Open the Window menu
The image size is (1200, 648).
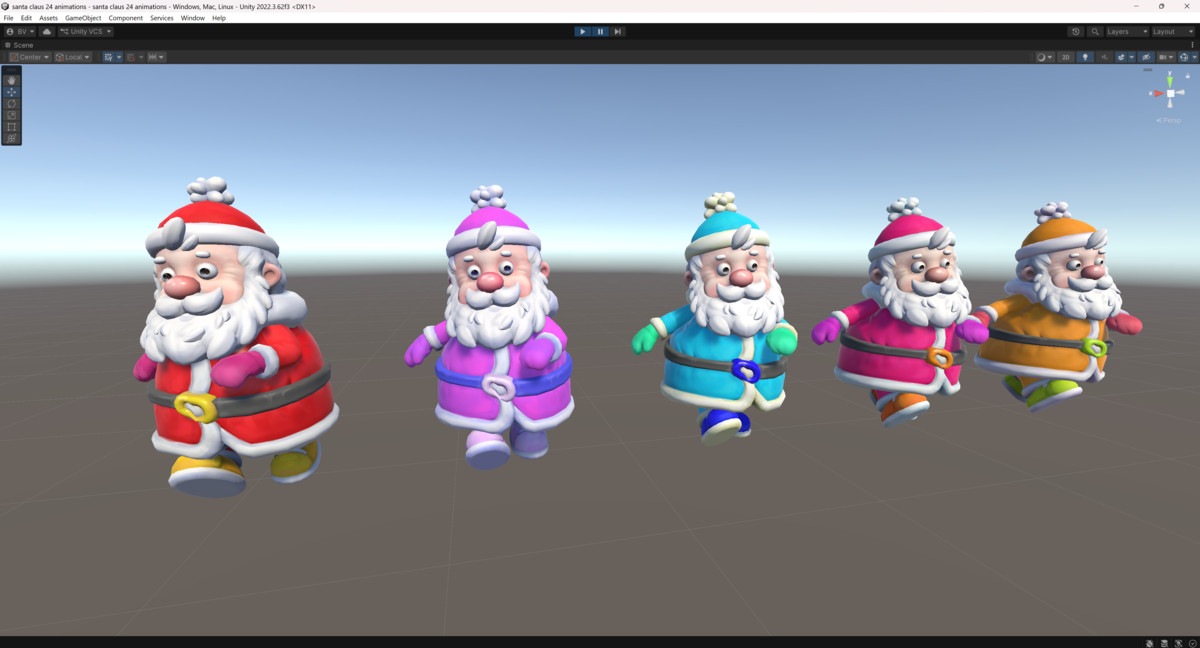[x=193, y=18]
